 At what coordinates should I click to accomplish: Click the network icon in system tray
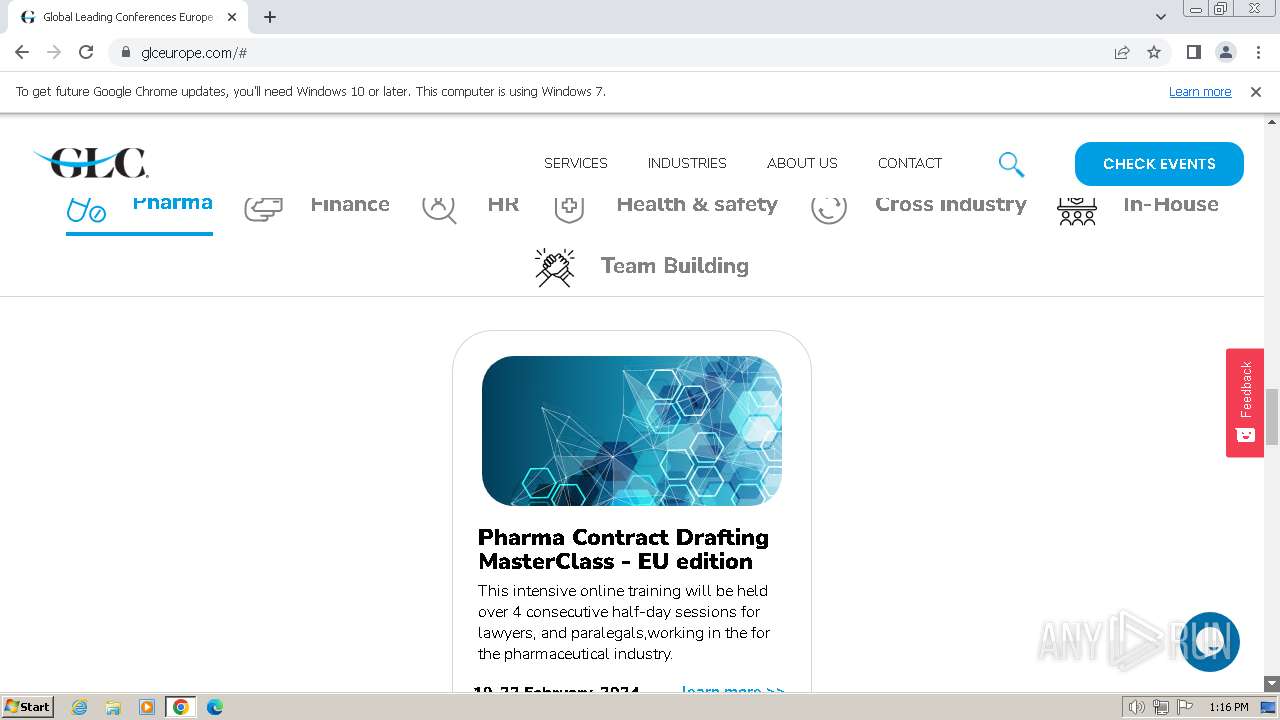(x=1161, y=707)
